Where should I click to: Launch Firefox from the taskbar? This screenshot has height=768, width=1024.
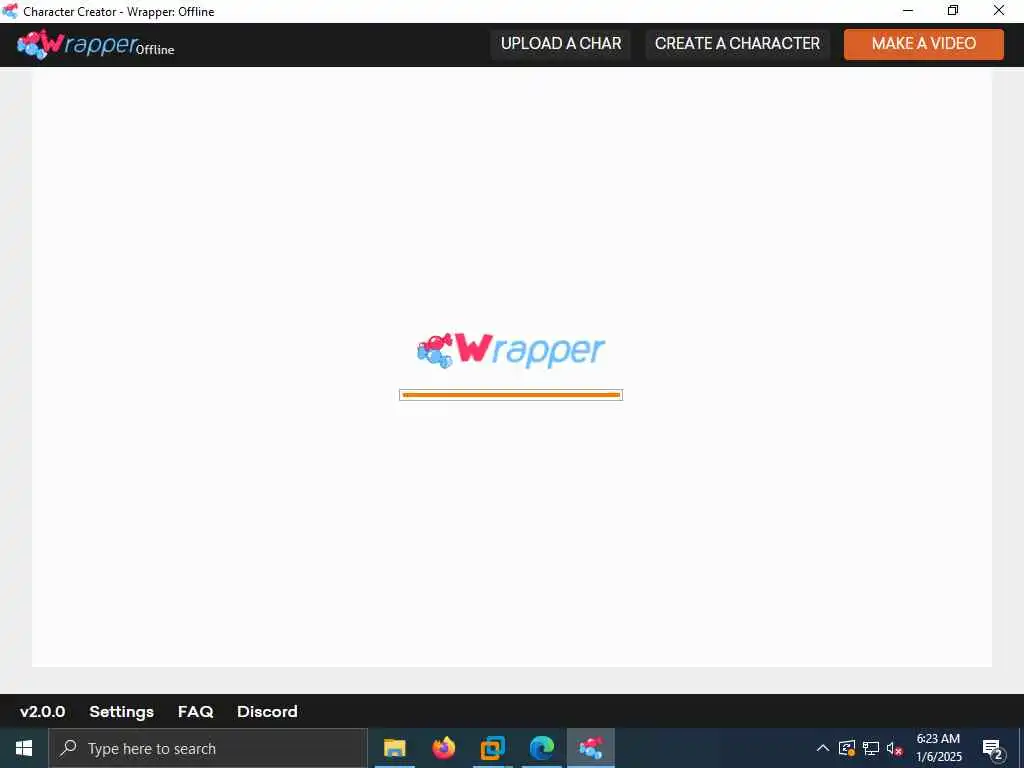coord(443,748)
